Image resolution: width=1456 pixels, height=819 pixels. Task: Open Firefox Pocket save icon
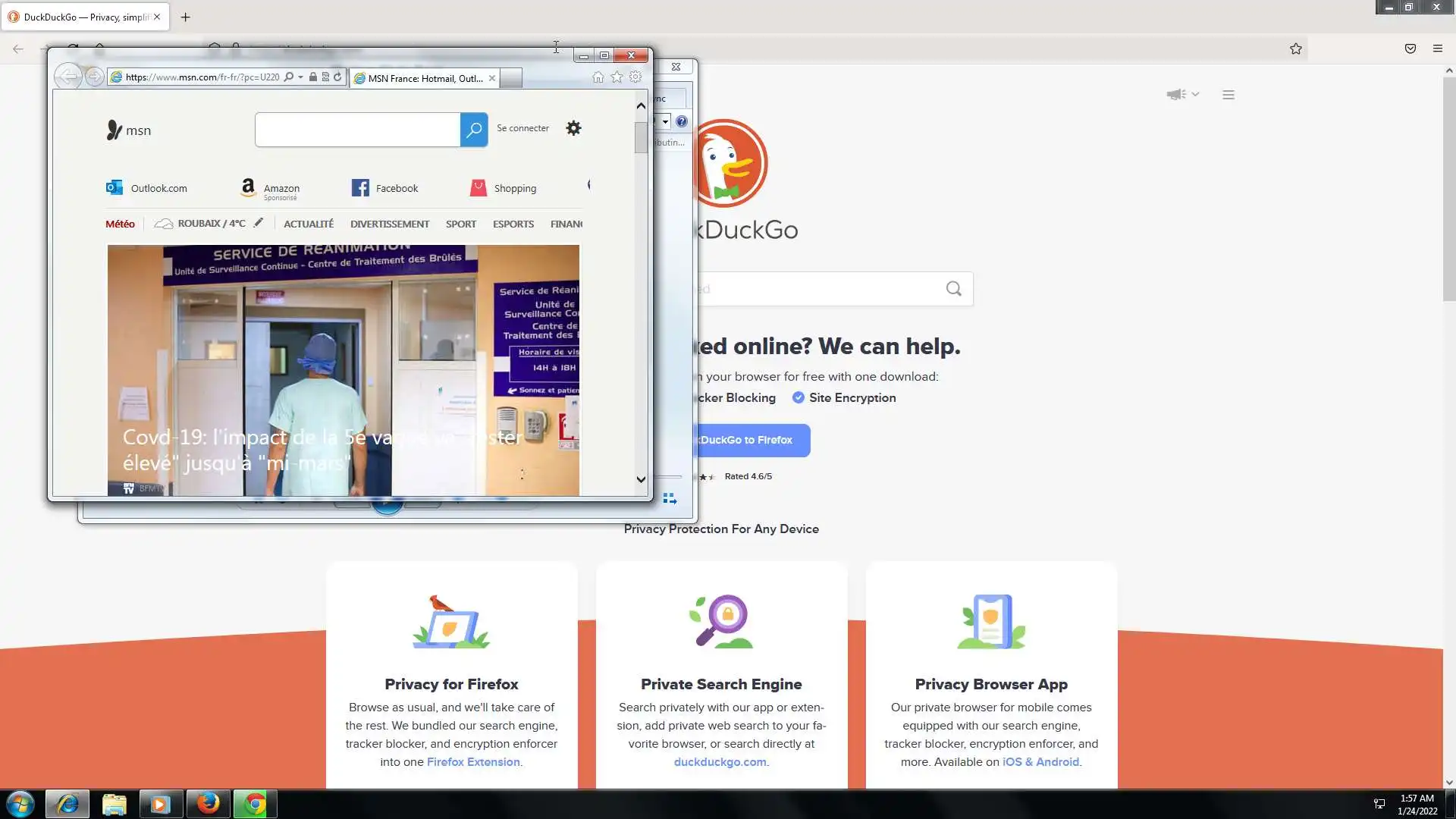[x=1410, y=49]
